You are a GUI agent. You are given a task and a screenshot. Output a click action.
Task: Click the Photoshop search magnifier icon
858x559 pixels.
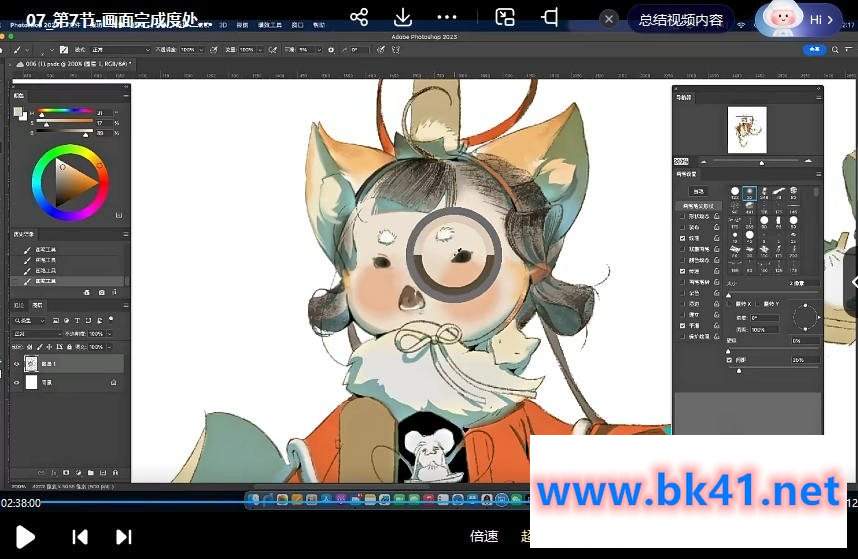(x=835, y=50)
